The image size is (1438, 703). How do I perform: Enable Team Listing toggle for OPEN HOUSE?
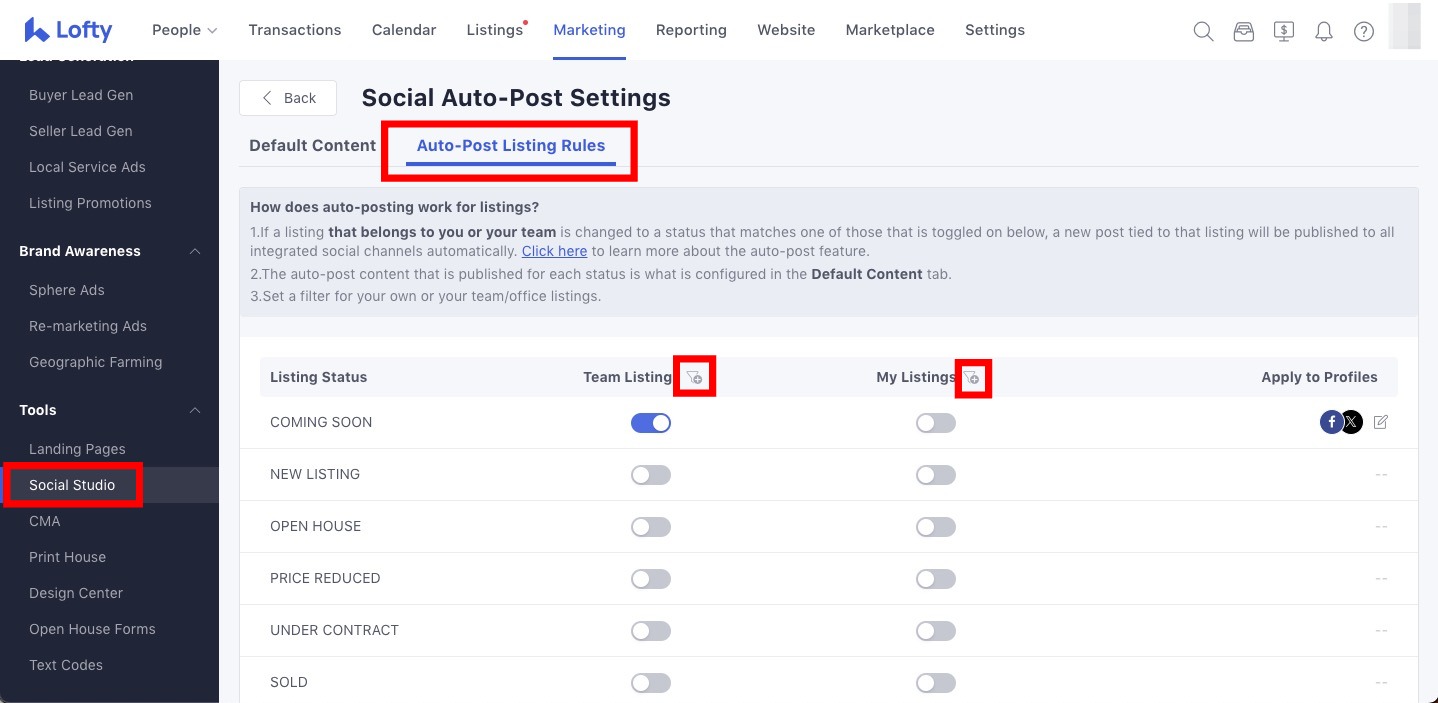click(x=651, y=527)
